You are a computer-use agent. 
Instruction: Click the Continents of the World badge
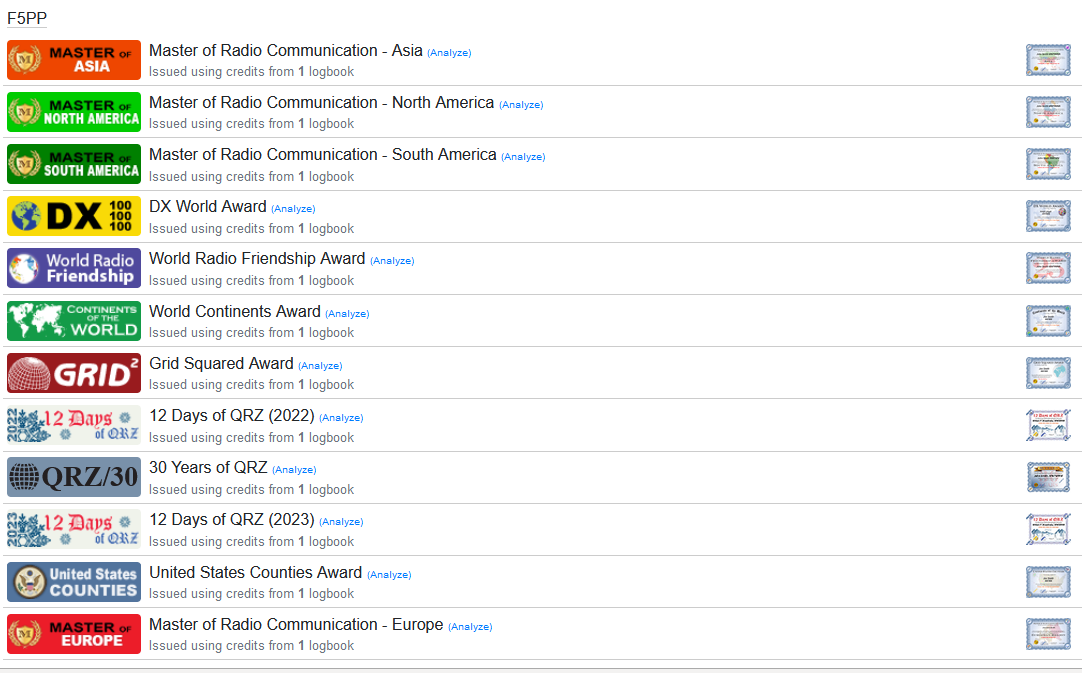[74, 321]
